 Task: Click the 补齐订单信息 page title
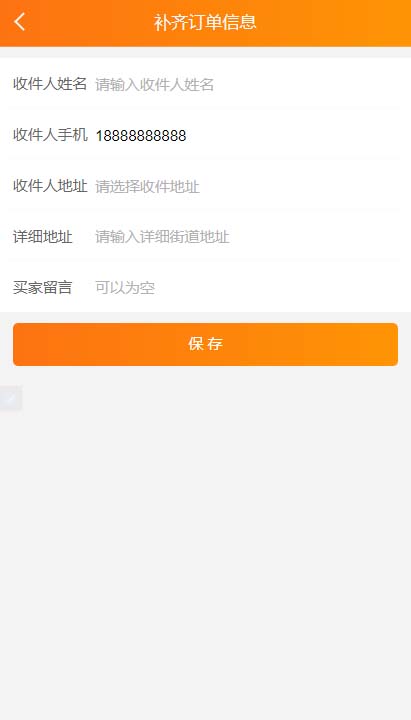coord(205,22)
